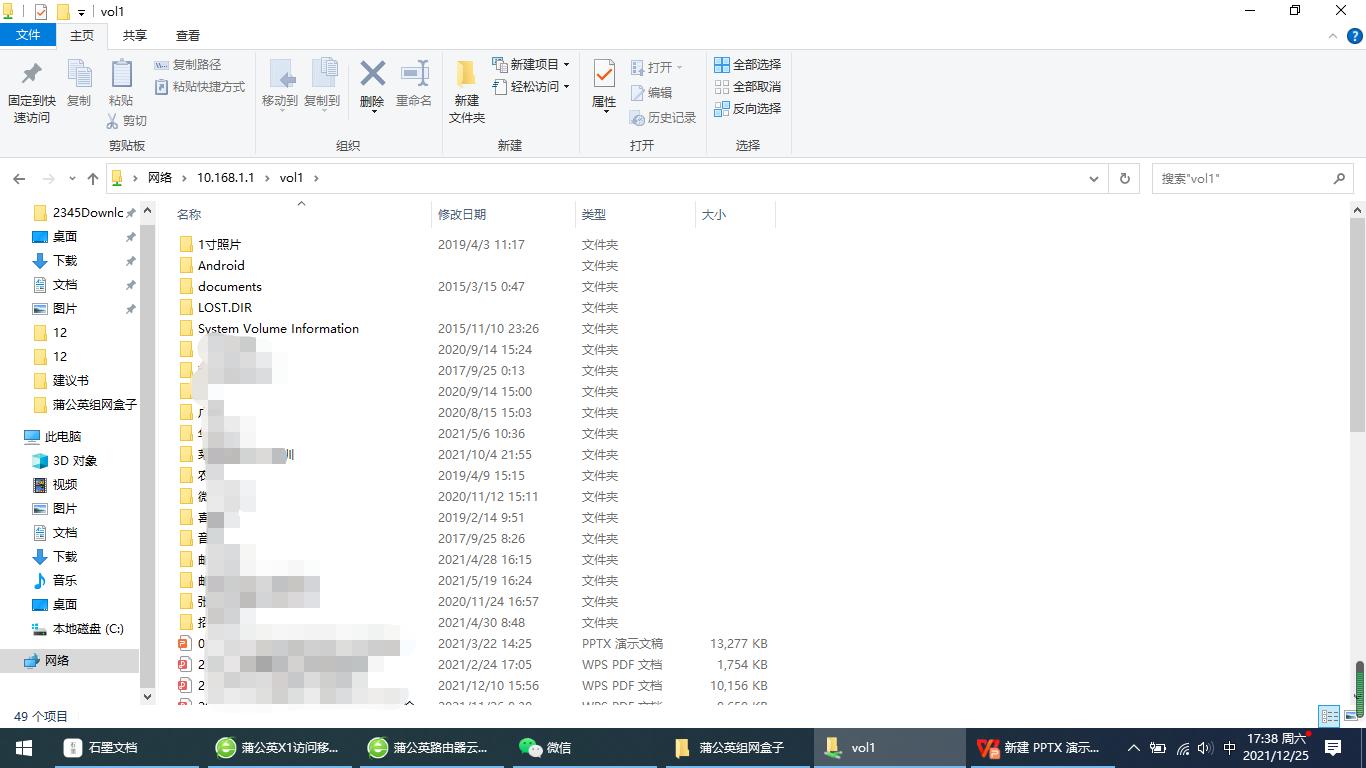1366x768 pixels.
Task: Switch to large thumbnails view in status bar
Action: pyautogui.click(x=1351, y=716)
